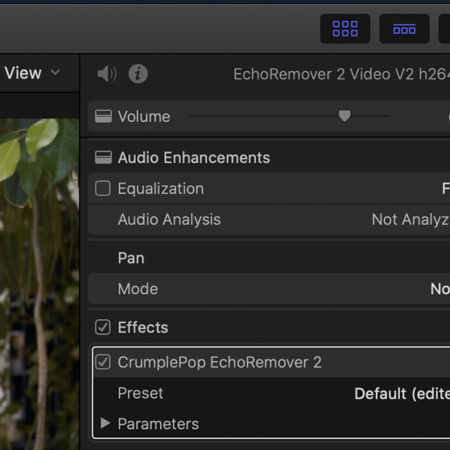This screenshot has width=450, height=450.
Task: Enable the Equalization checkbox
Action: pos(103,188)
